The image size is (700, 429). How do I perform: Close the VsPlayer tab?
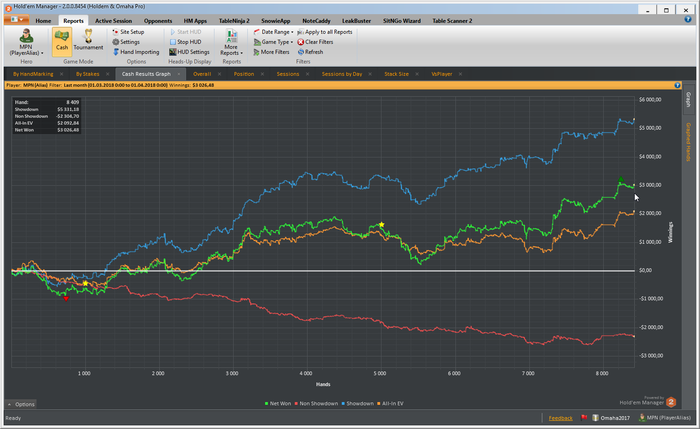coord(460,74)
